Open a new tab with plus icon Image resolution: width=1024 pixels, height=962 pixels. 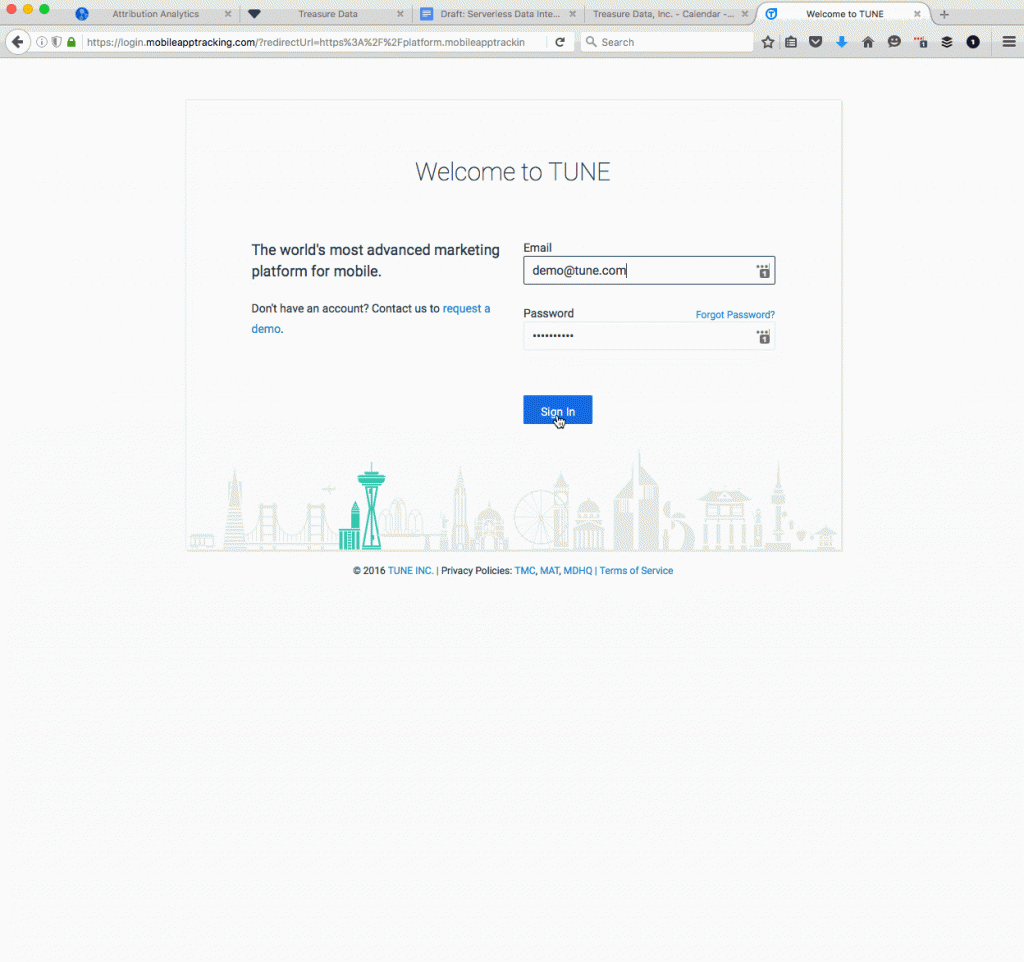click(944, 14)
